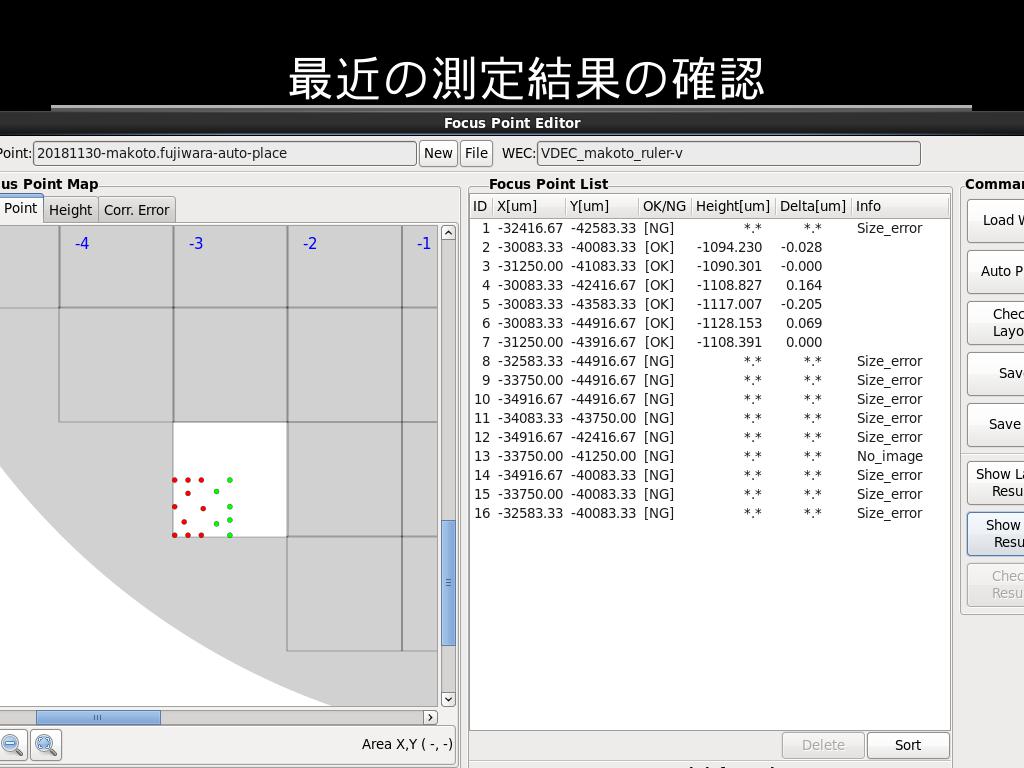Click the WEC input field

point(728,153)
